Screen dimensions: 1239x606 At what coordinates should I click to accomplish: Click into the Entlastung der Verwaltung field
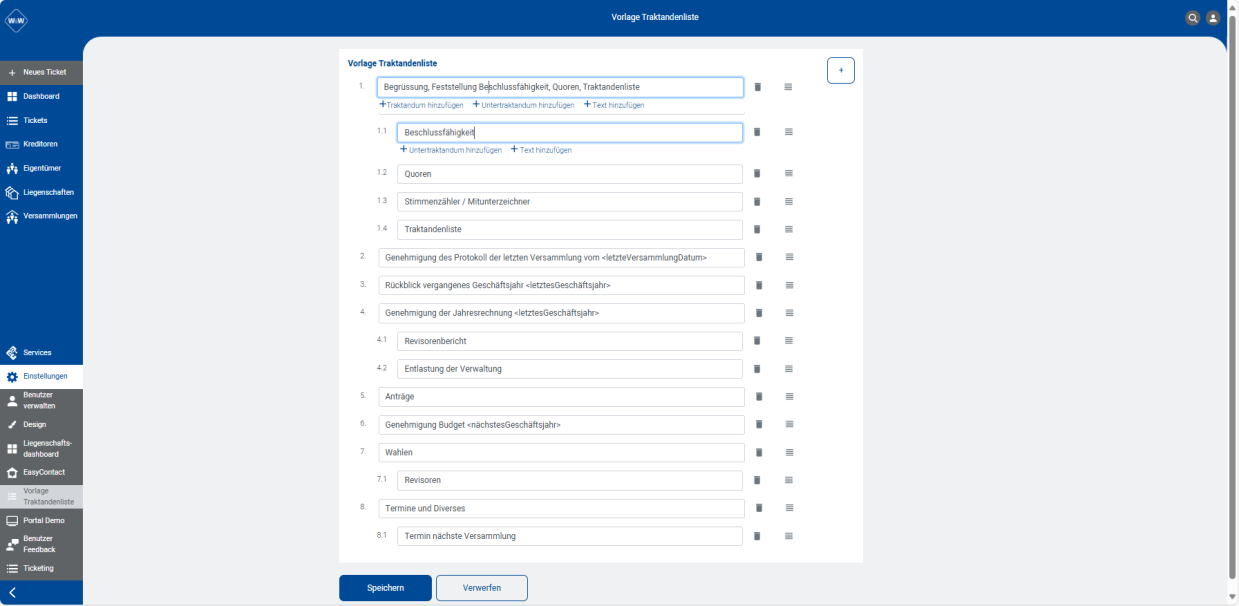tap(570, 369)
